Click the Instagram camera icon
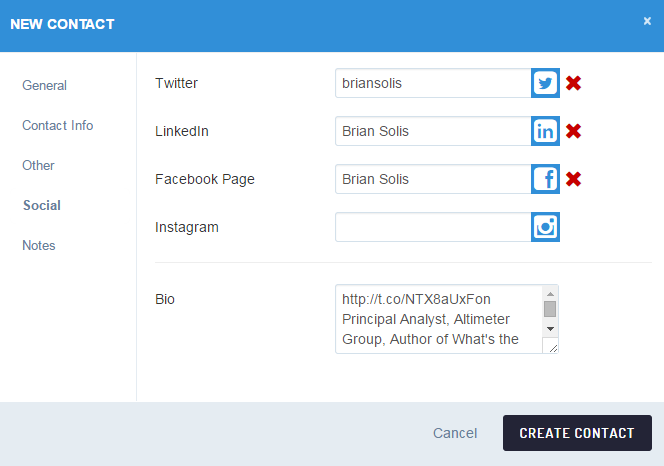664x466 pixels. point(545,227)
